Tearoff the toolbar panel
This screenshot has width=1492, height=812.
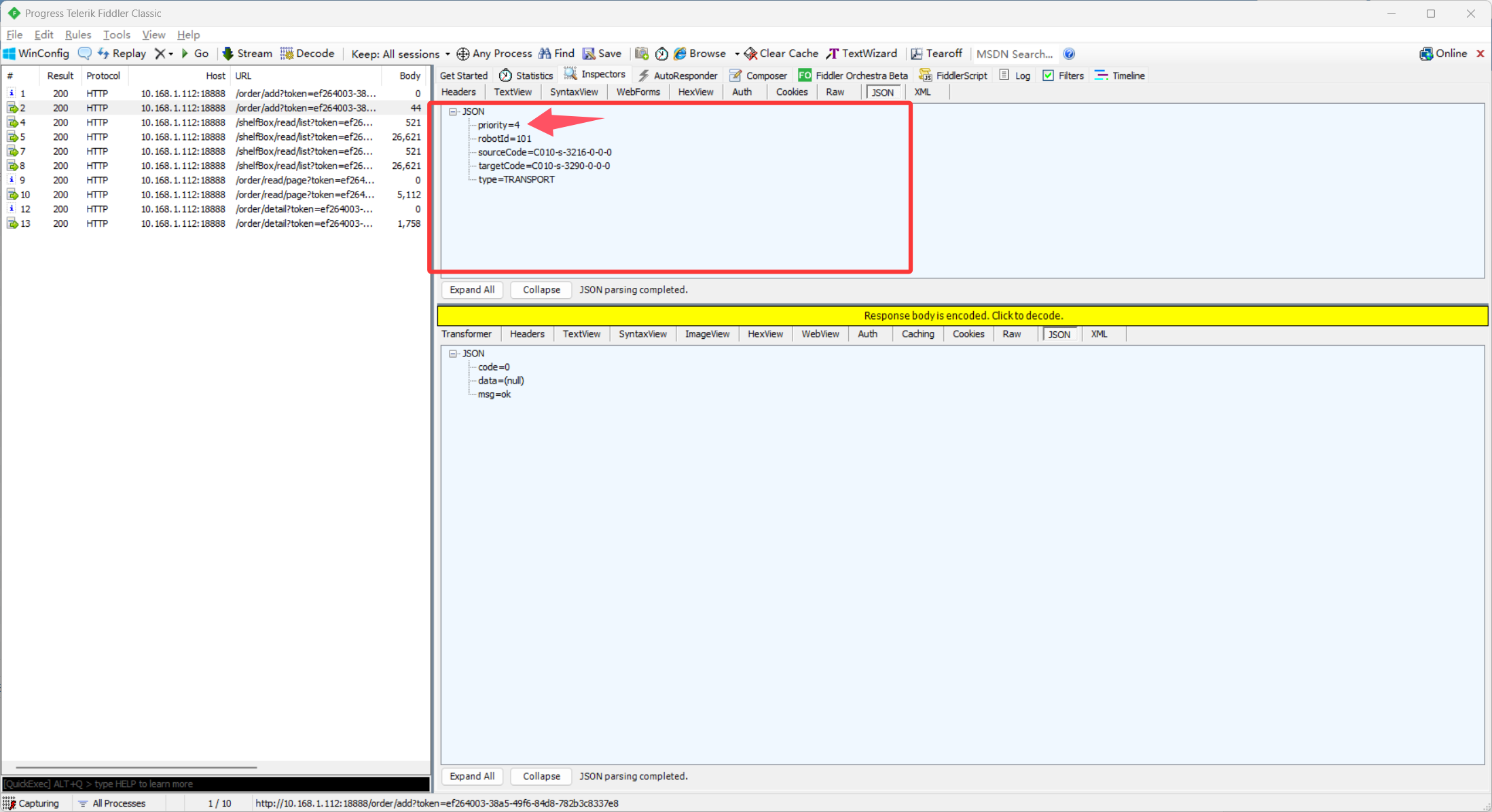(x=936, y=54)
